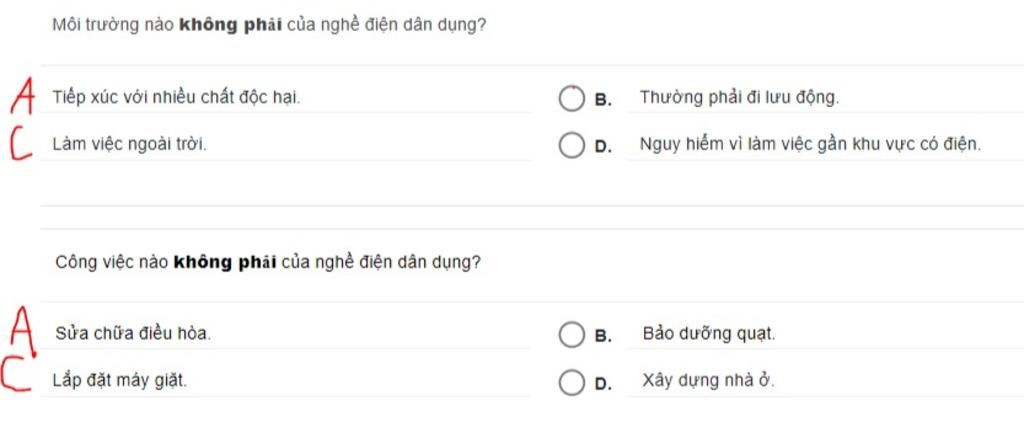Click the red handwritten A beside 'Sửa chữa điều hòa'
Screen dimensions: 1024x422
pos(23,332)
